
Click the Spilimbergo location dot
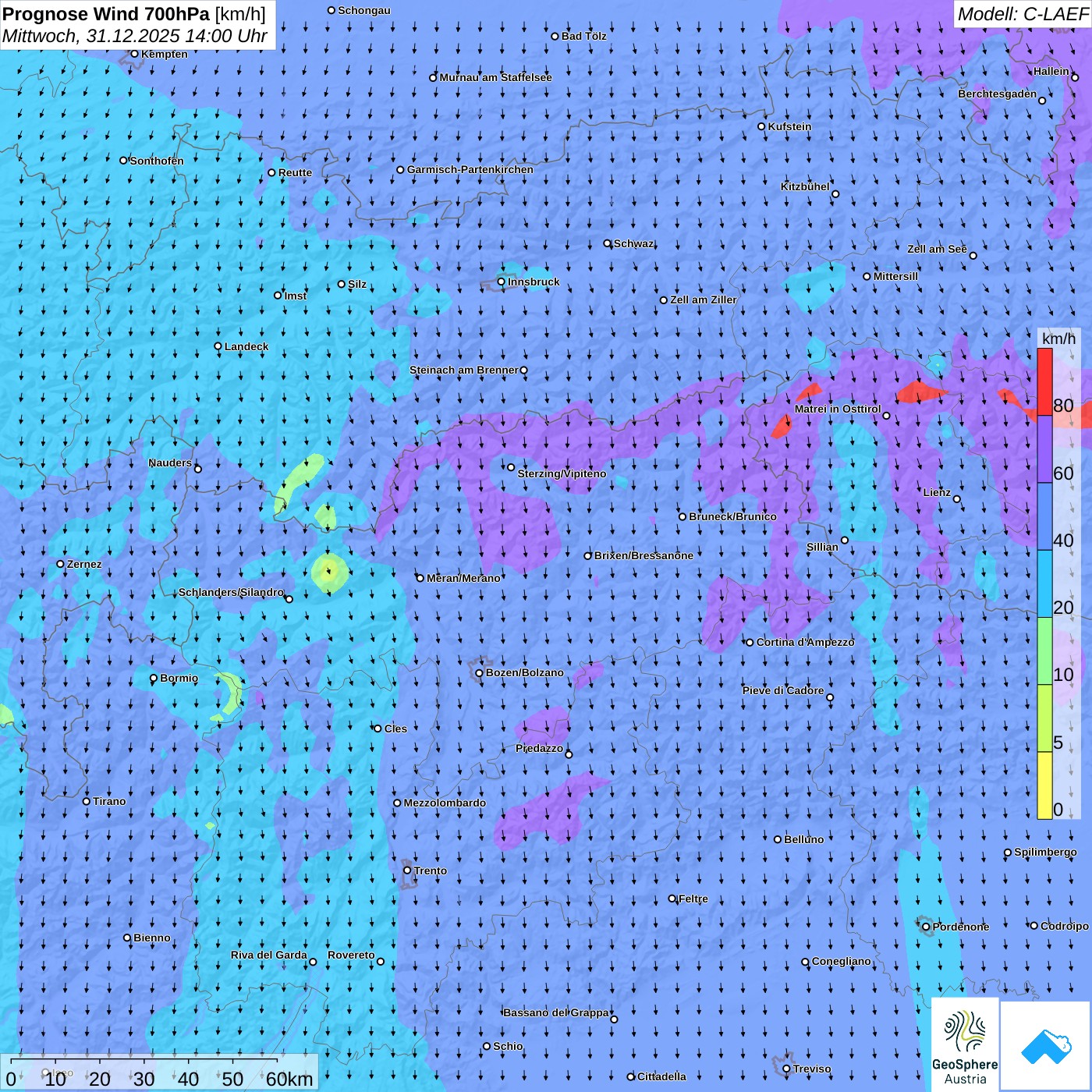1008,853
